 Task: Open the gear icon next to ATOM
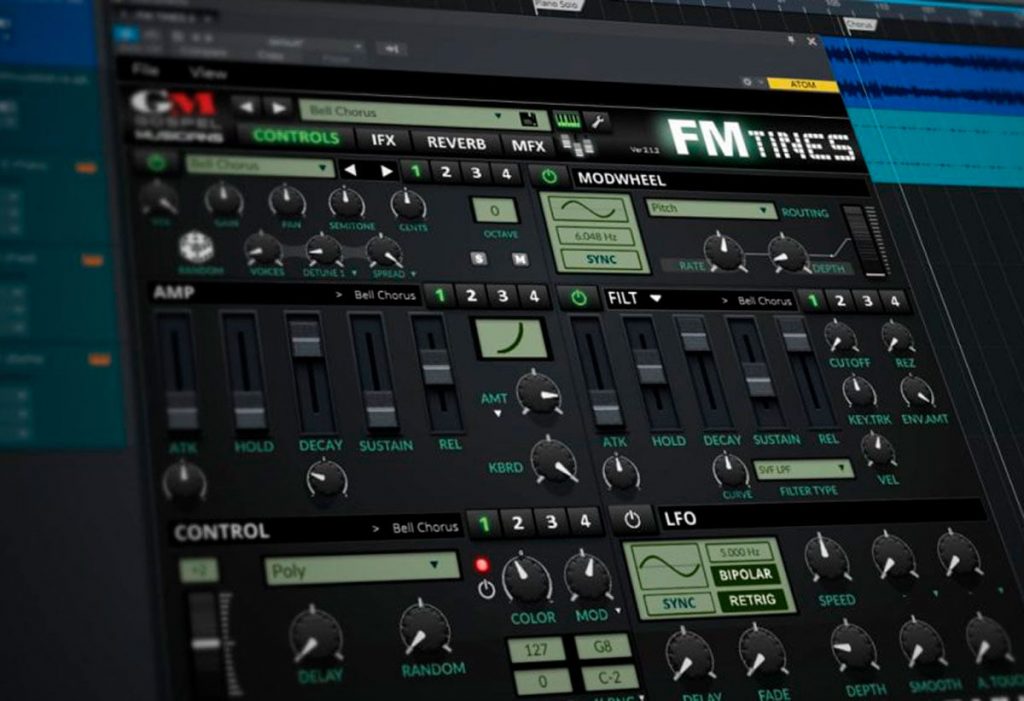(x=747, y=82)
